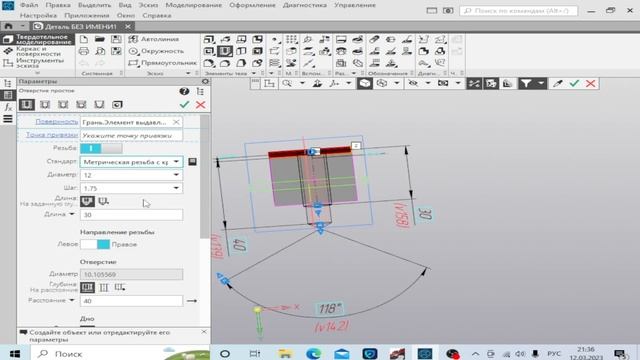
Task: Click the eyedropper icon in the view toolbar
Action: tap(558, 84)
